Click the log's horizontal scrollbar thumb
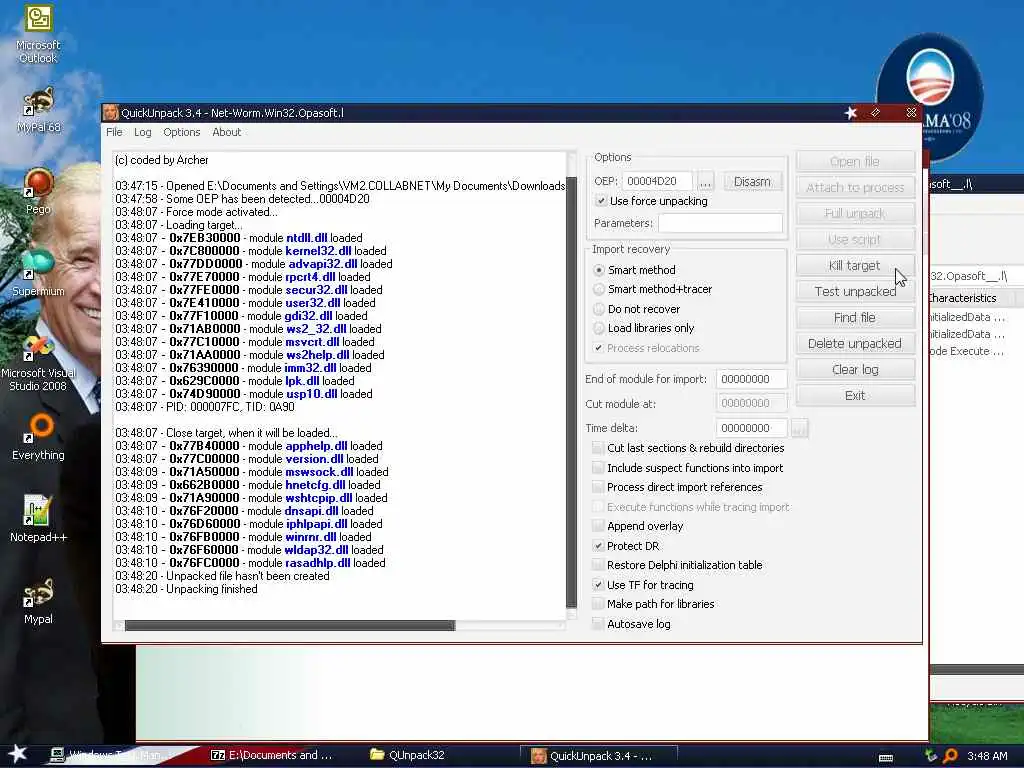1024x768 pixels. click(290, 626)
